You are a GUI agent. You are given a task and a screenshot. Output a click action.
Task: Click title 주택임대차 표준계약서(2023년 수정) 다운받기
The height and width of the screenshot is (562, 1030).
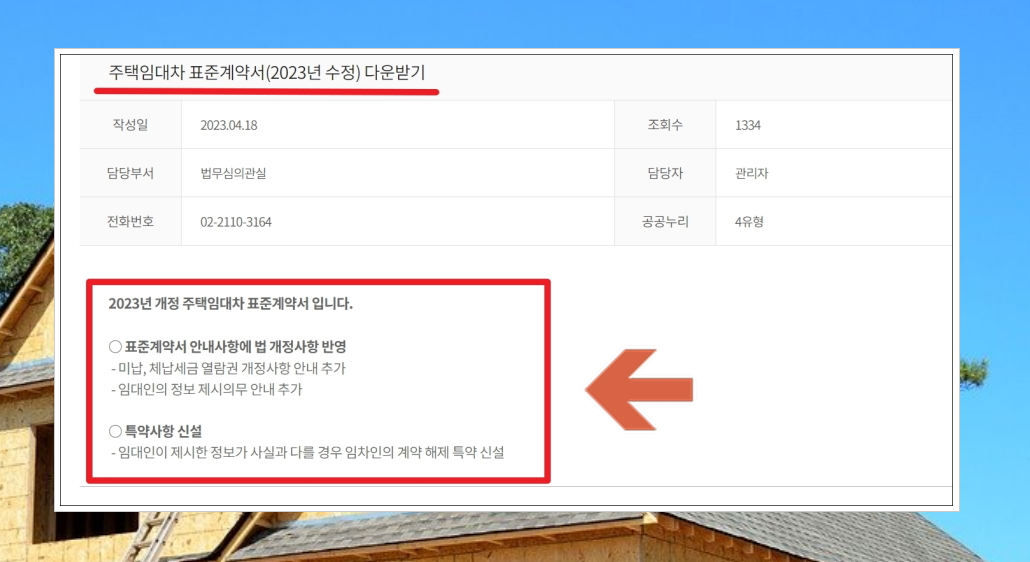point(267,72)
